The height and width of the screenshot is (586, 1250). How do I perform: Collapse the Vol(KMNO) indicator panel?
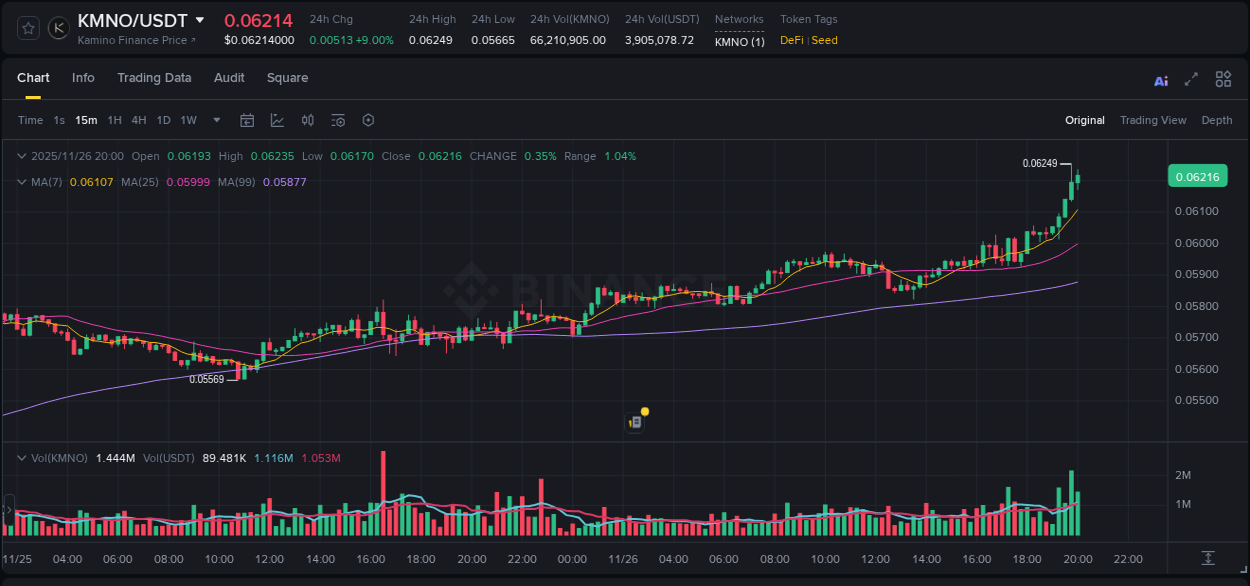[21, 456]
